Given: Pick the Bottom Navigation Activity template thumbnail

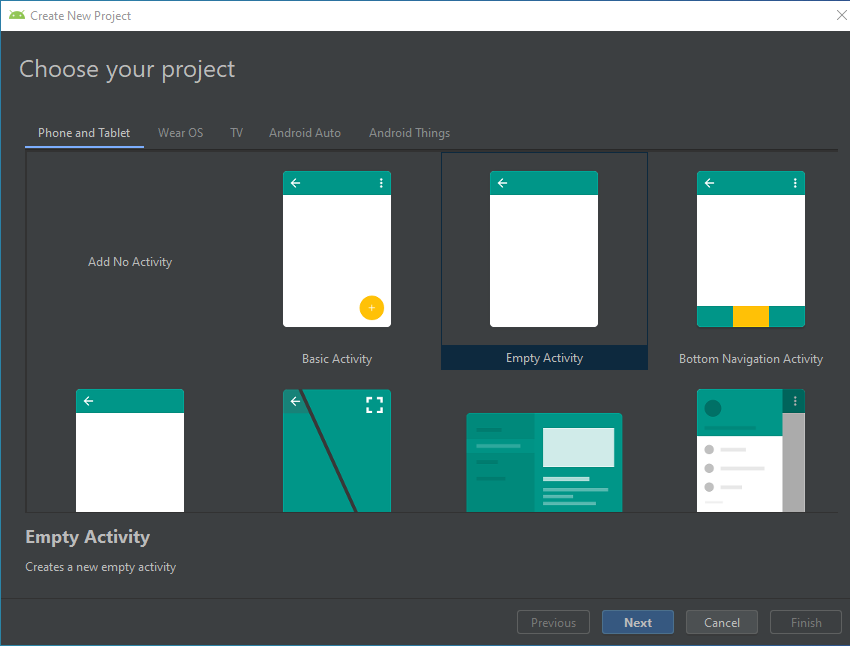Looking at the screenshot, I should pyautogui.click(x=751, y=249).
